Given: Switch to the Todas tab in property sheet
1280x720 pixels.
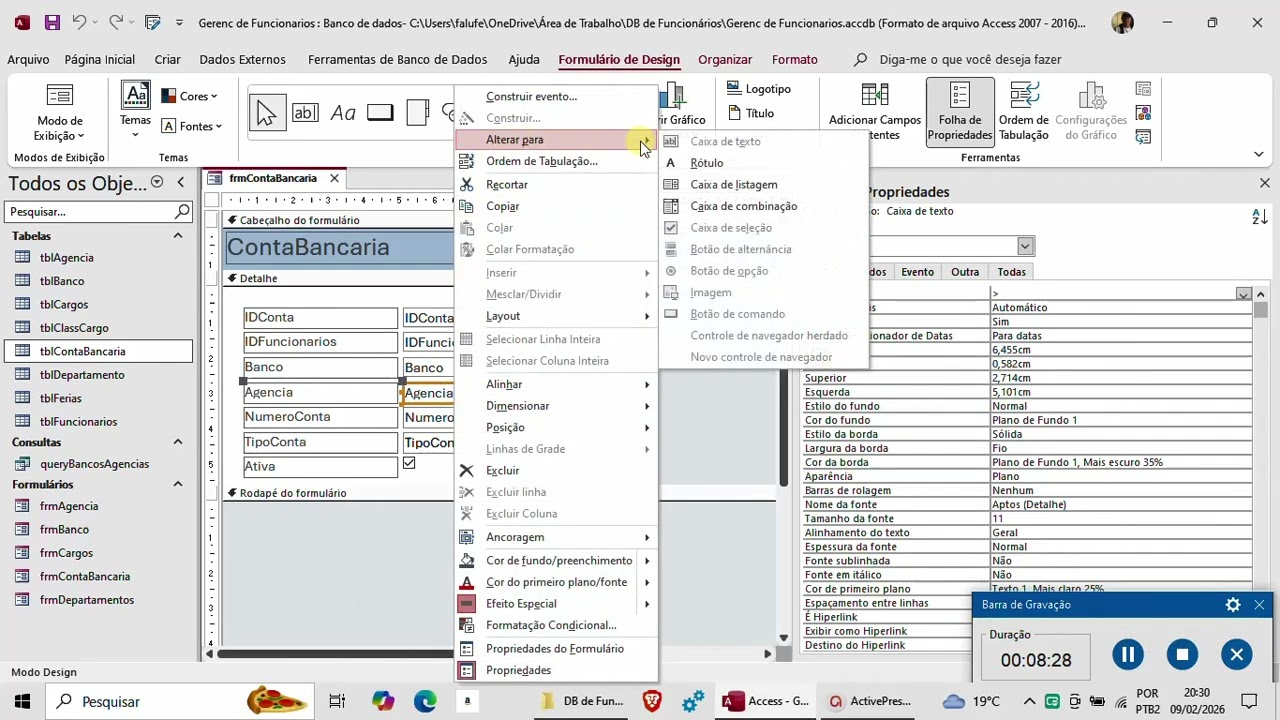Looking at the screenshot, I should (1011, 272).
